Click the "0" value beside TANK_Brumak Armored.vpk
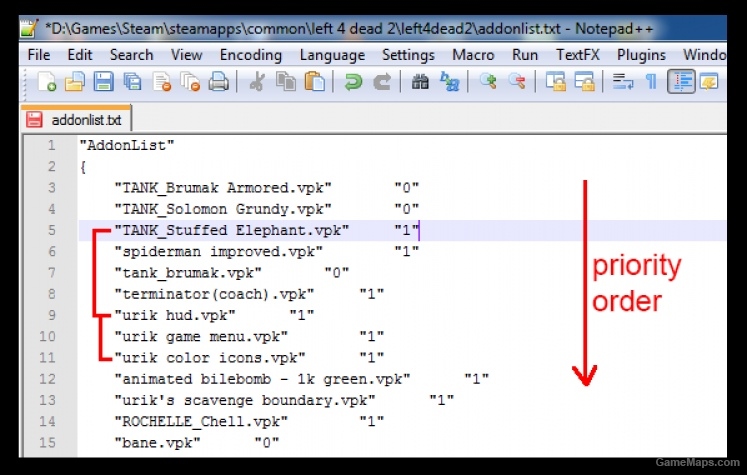The width and height of the screenshot is (747, 475). click(406, 188)
